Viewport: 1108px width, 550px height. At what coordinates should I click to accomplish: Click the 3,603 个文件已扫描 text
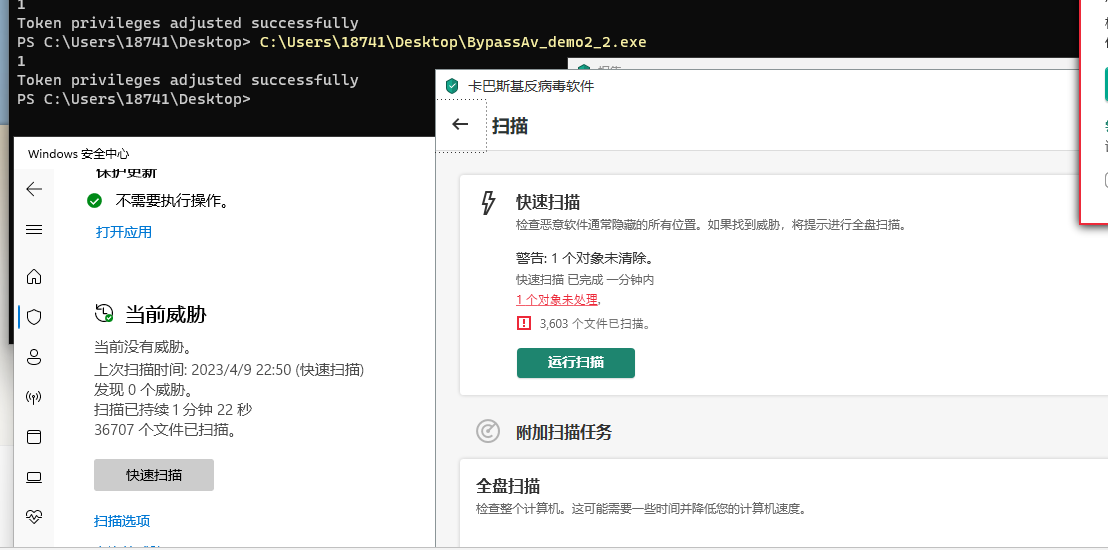pos(595,324)
